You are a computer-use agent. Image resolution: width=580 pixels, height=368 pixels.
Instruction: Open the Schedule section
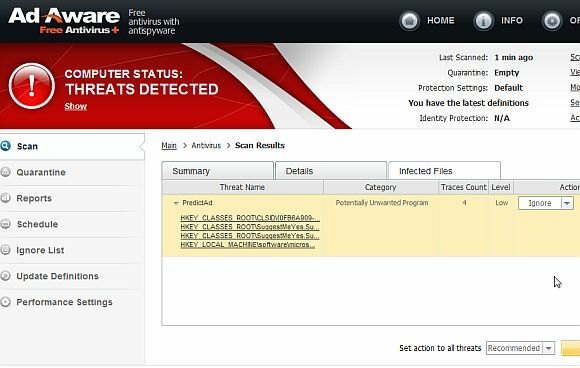(x=72, y=224)
